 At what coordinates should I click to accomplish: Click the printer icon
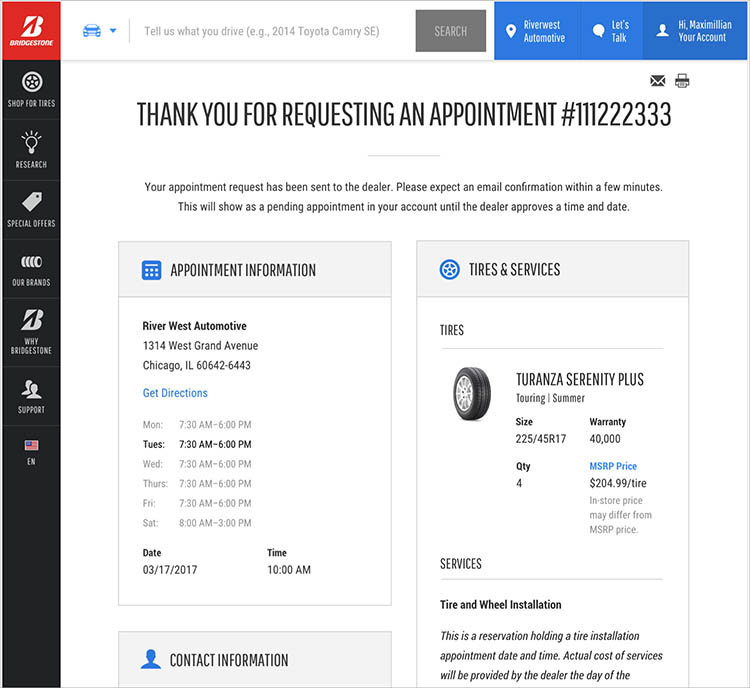(x=682, y=81)
